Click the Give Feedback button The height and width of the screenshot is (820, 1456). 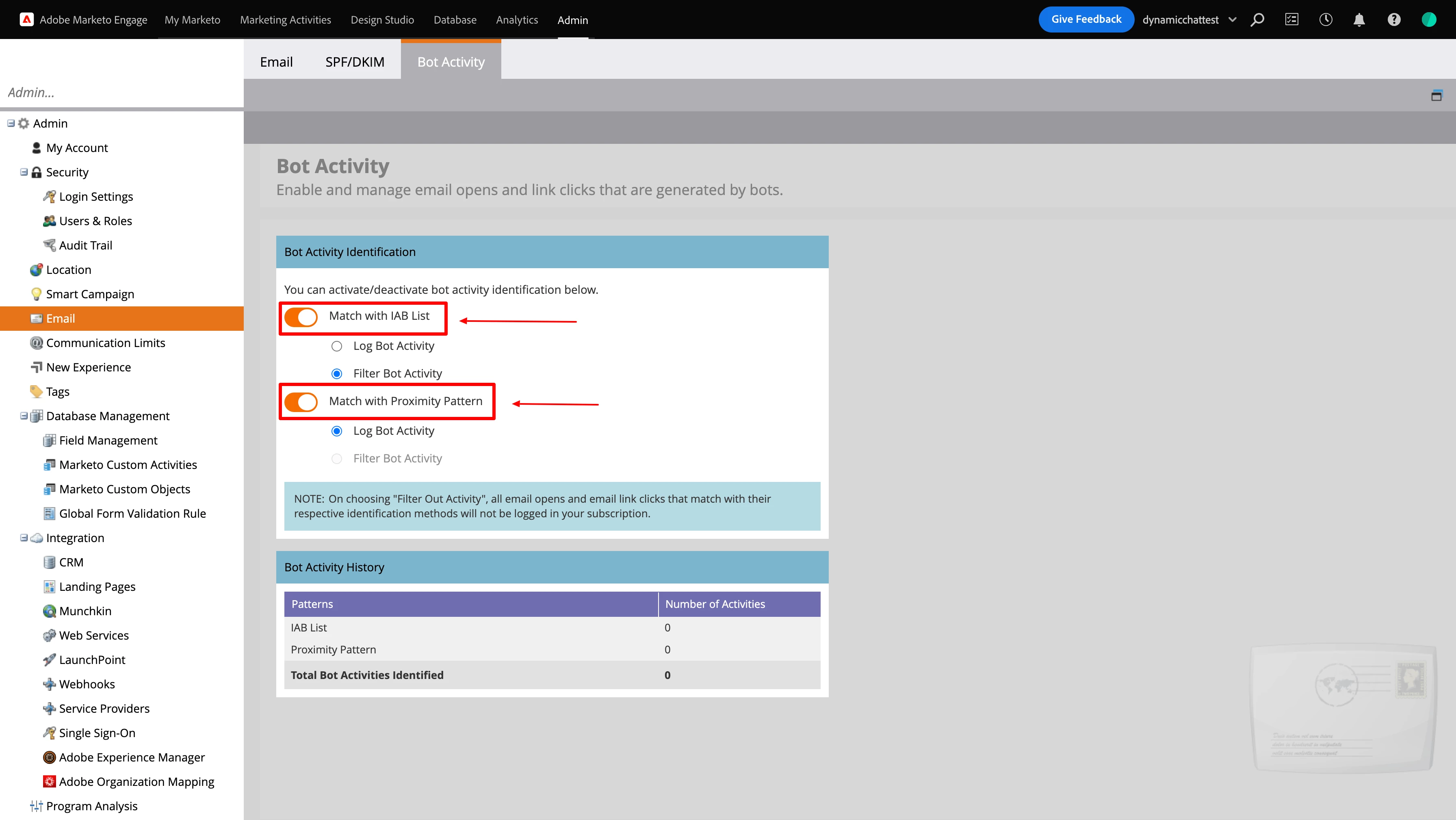pyautogui.click(x=1086, y=19)
